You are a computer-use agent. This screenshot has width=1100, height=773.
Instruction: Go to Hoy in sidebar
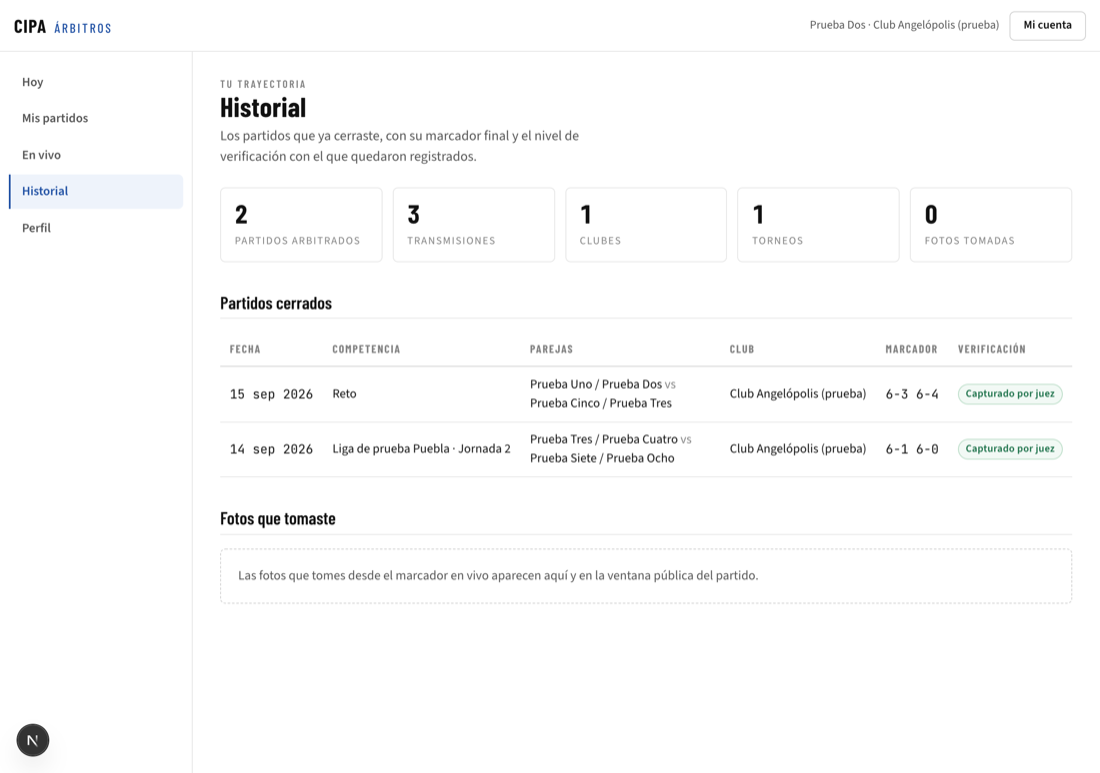[95, 82]
